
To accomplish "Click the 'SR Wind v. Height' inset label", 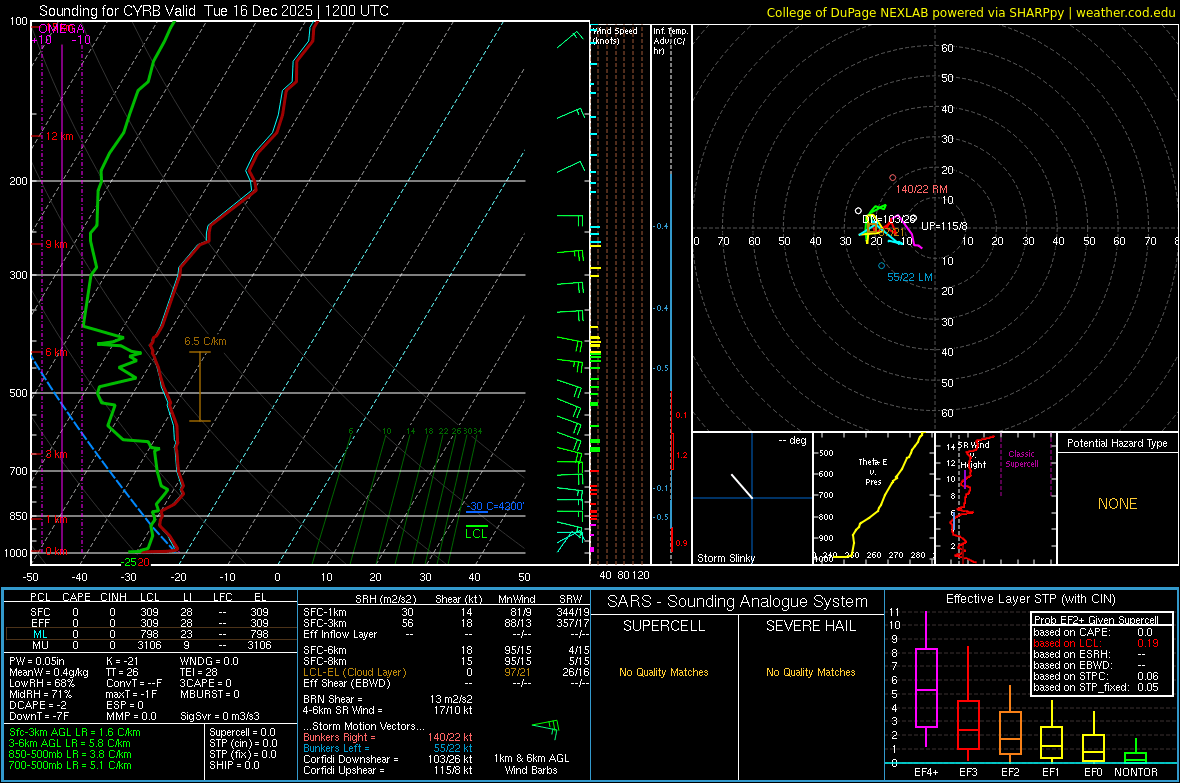I will tap(974, 455).
